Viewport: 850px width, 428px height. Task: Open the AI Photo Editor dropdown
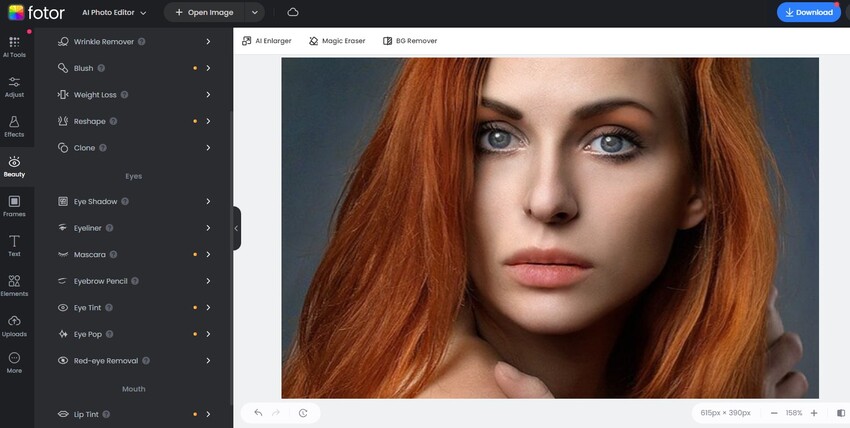[x=114, y=12]
